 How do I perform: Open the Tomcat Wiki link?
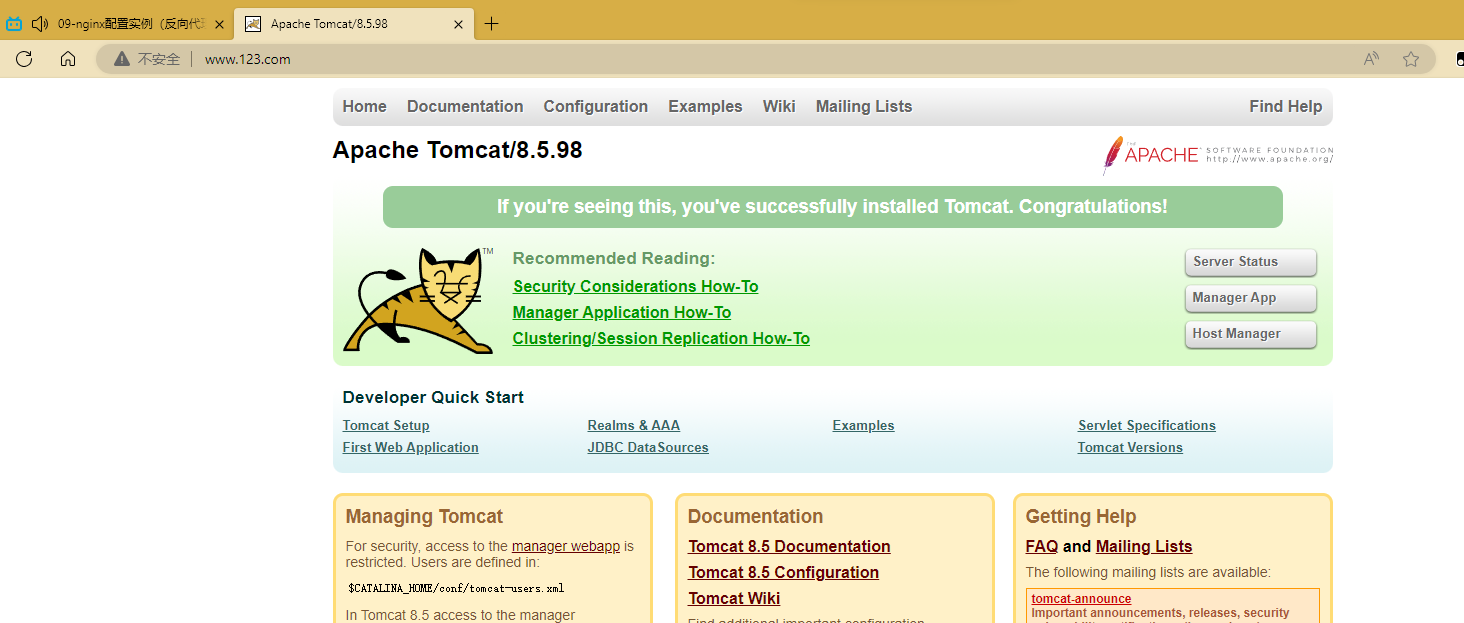coord(734,598)
